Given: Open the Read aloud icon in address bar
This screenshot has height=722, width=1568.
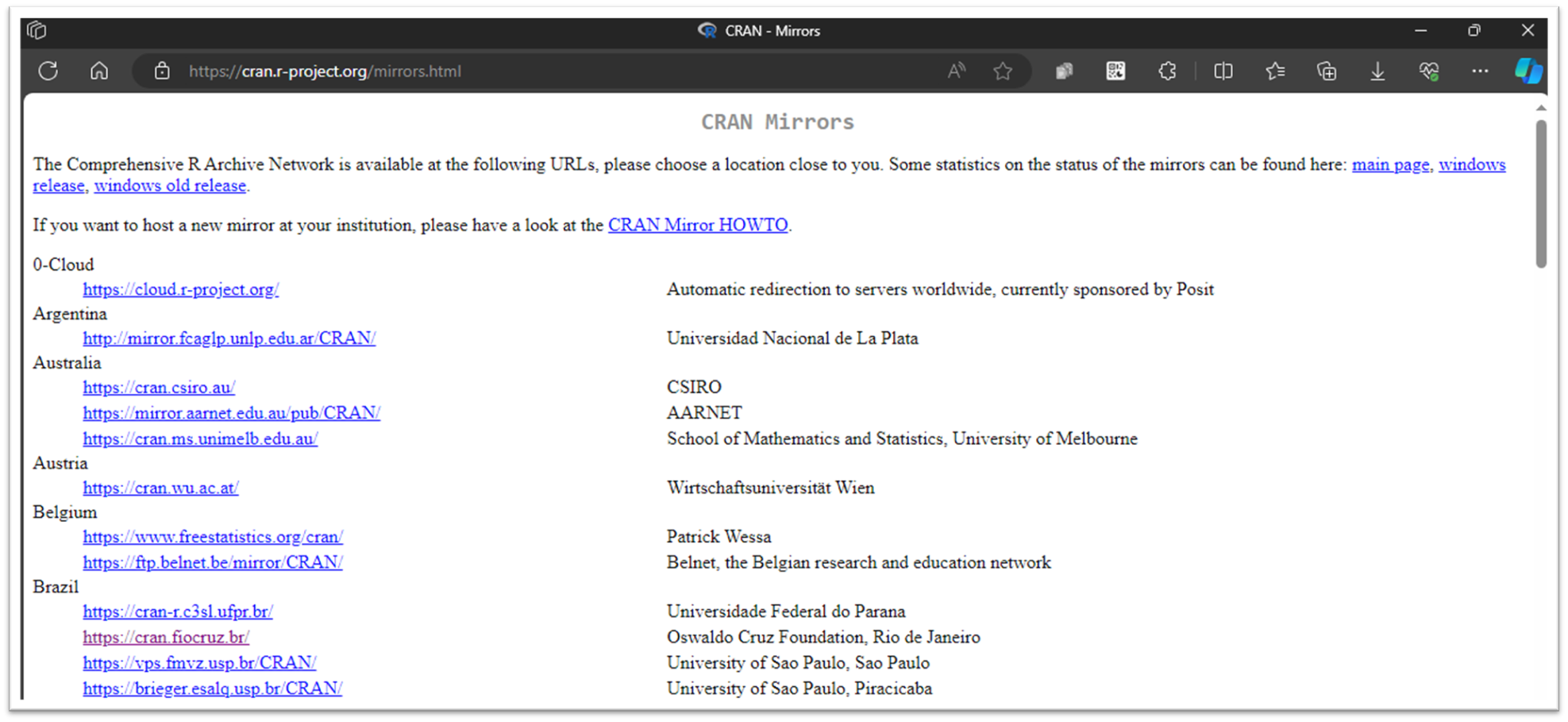Looking at the screenshot, I should [x=957, y=71].
